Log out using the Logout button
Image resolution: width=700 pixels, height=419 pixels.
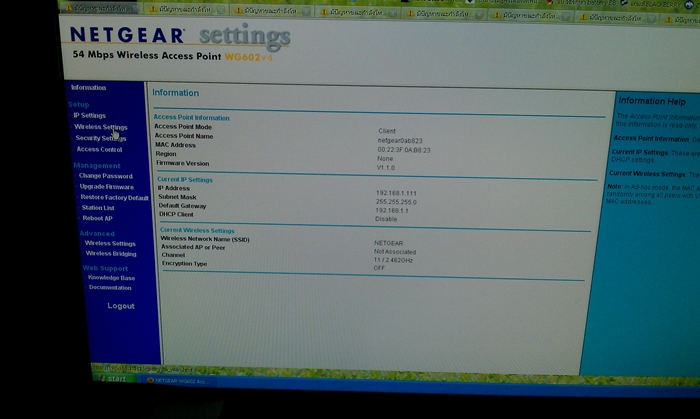point(120,306)
